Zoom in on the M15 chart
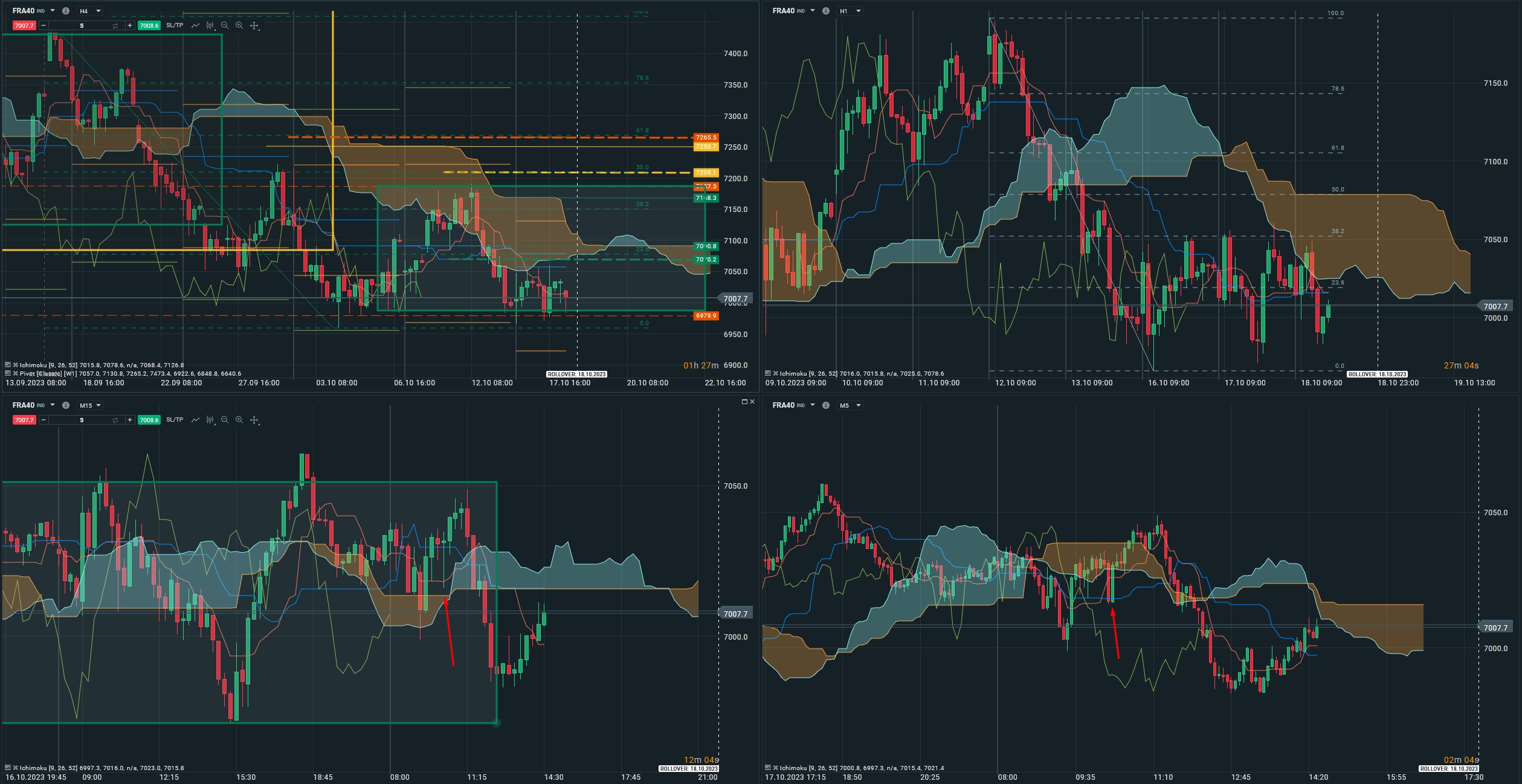The width and height of the screenshot is (1522, 784). coord(239,420)
